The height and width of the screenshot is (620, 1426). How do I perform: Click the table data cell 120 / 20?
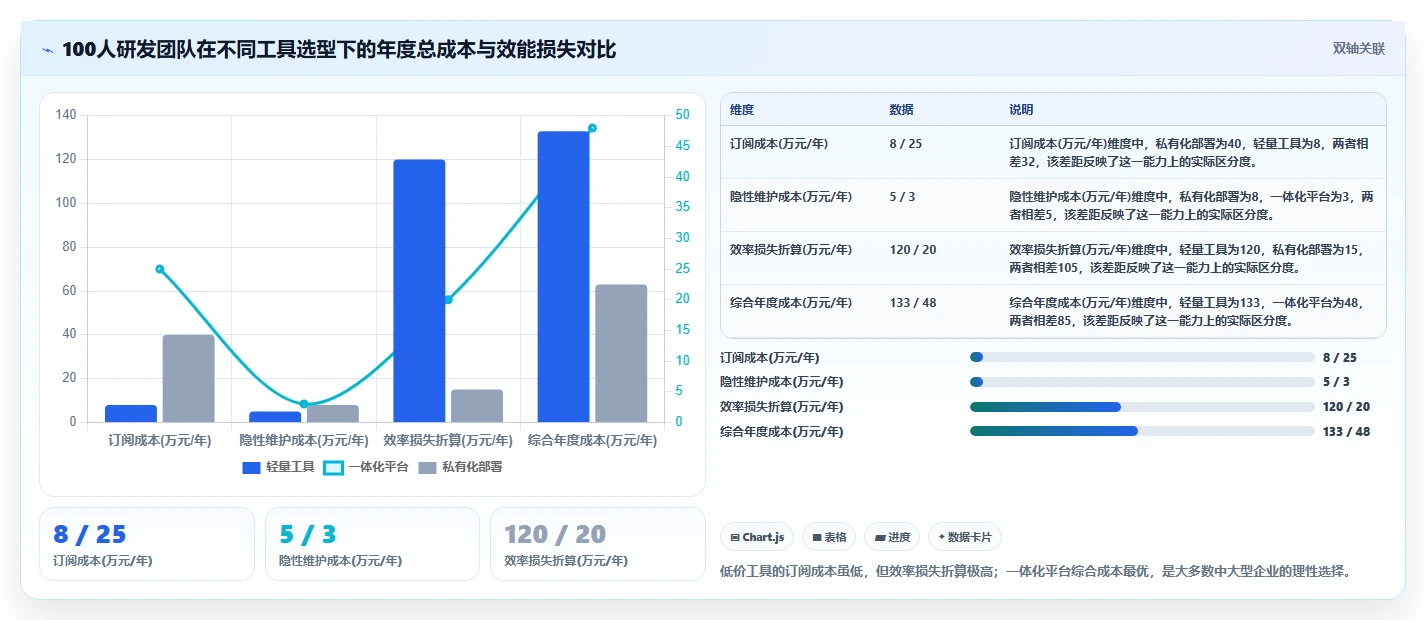pyautogui.click(x=912, y=249)
